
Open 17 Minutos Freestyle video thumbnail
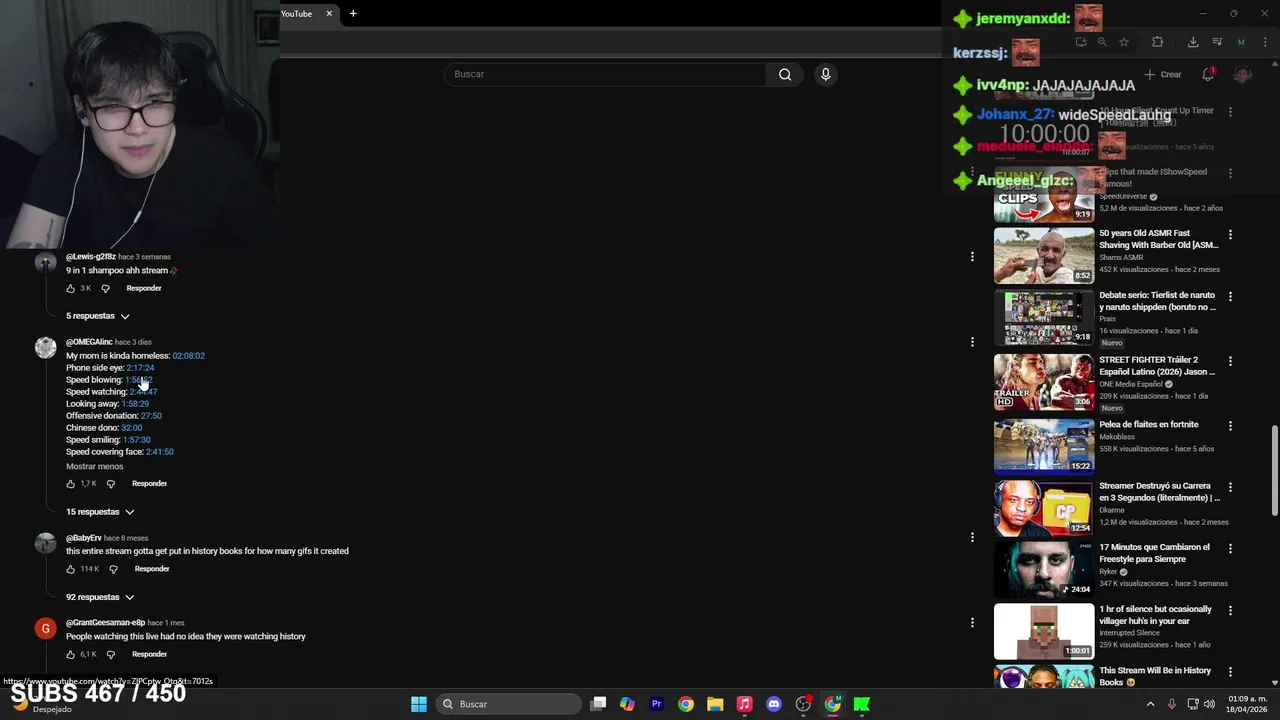click(1044, 569)
